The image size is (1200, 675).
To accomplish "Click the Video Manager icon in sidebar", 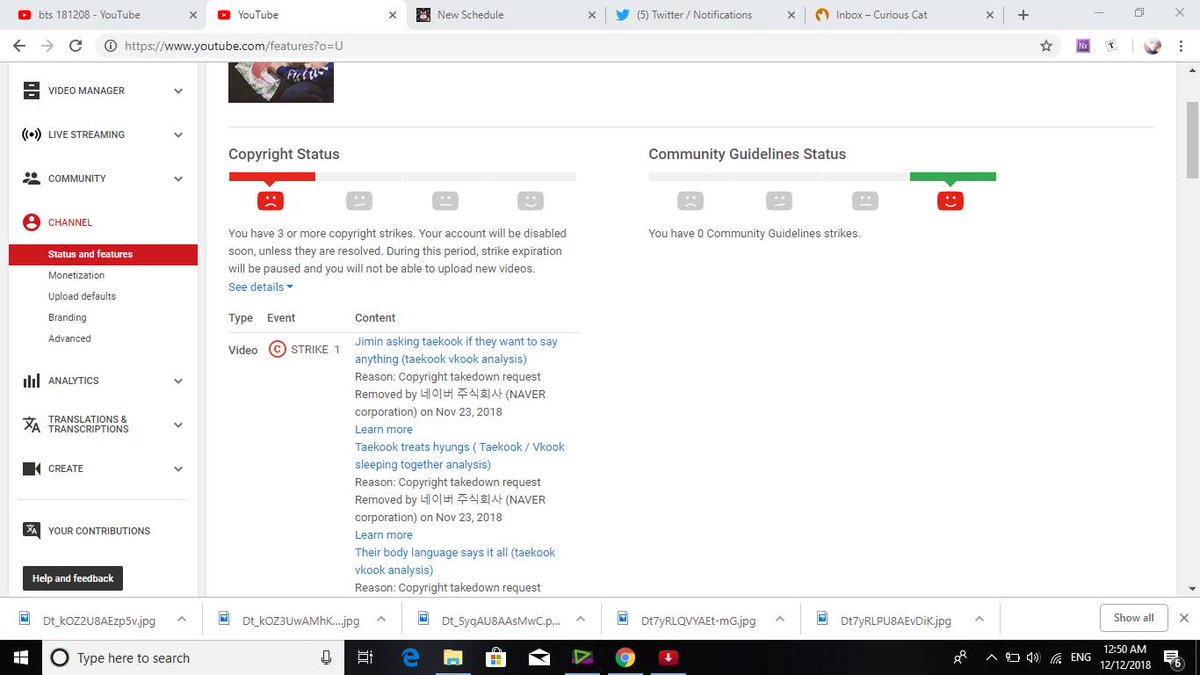I will (31, 90).
